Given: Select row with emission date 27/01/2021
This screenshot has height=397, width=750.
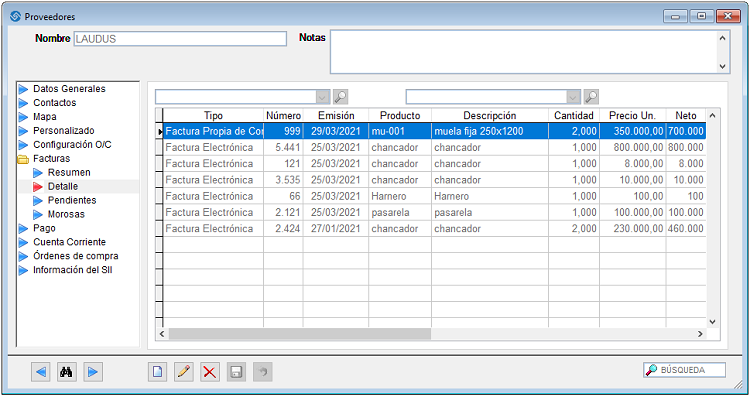Looking at the screenshot, I should click(434, 229).
